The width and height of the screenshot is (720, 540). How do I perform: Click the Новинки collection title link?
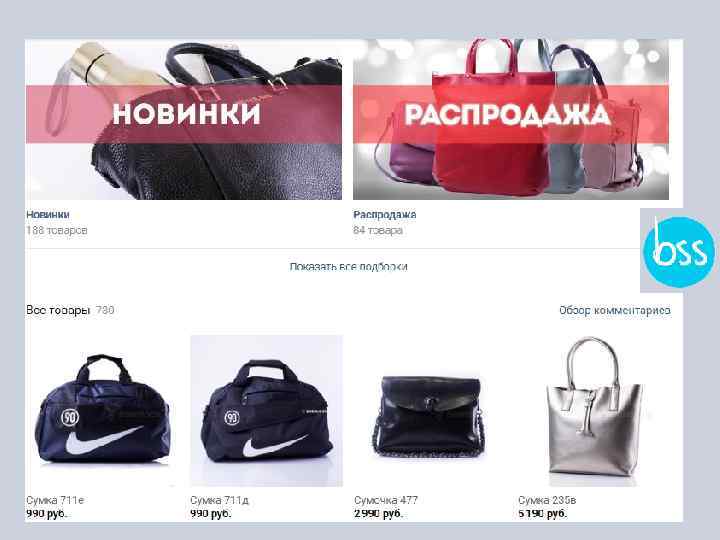(x=48, y=214)
